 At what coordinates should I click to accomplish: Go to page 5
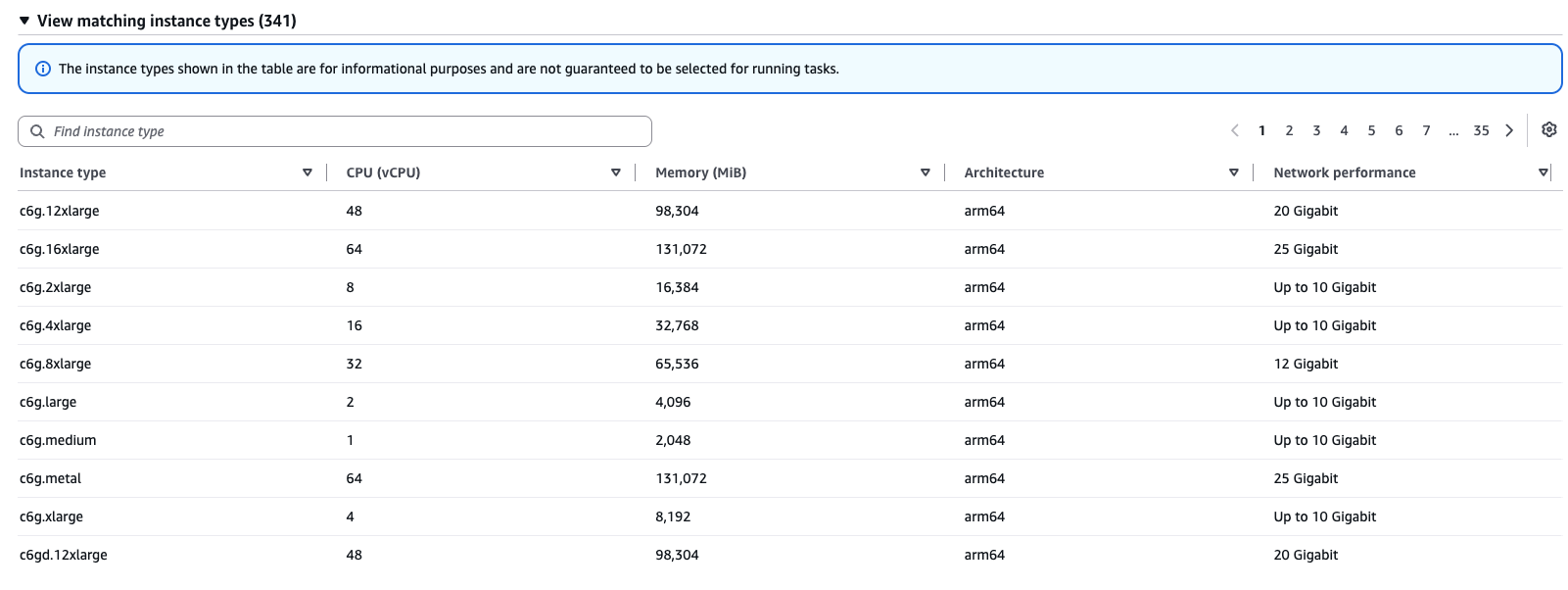tap(1371, 130)
